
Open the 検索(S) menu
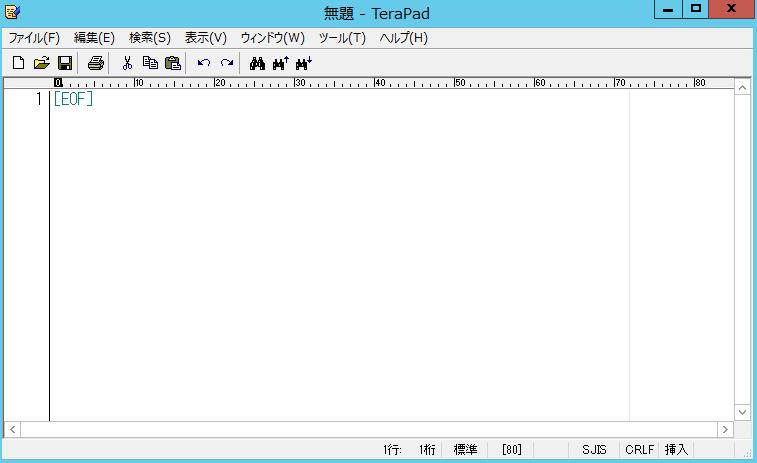click(150, 38)
